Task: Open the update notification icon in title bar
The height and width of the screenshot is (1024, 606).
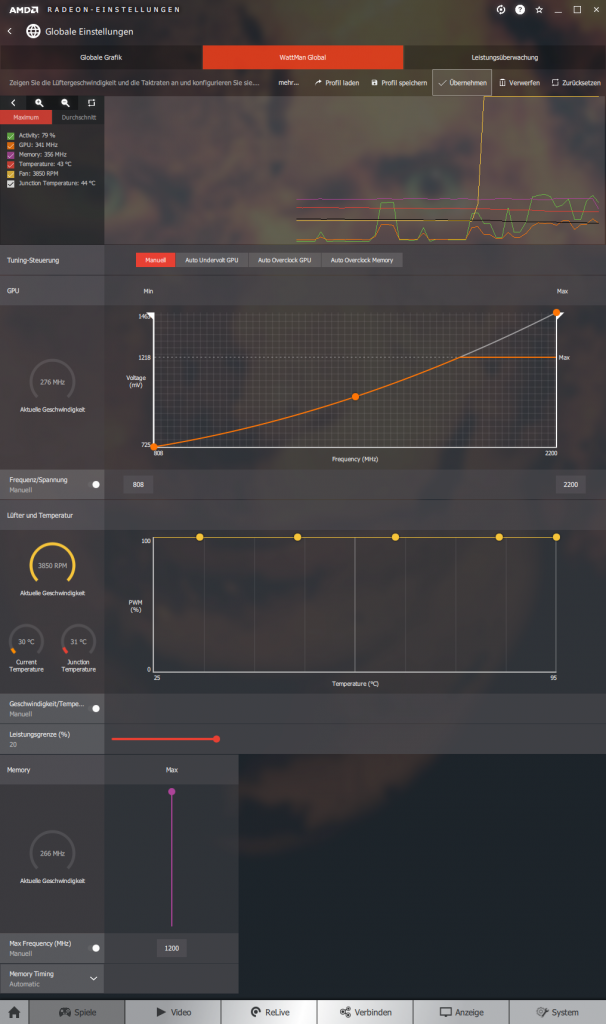Action: (501, 10)
